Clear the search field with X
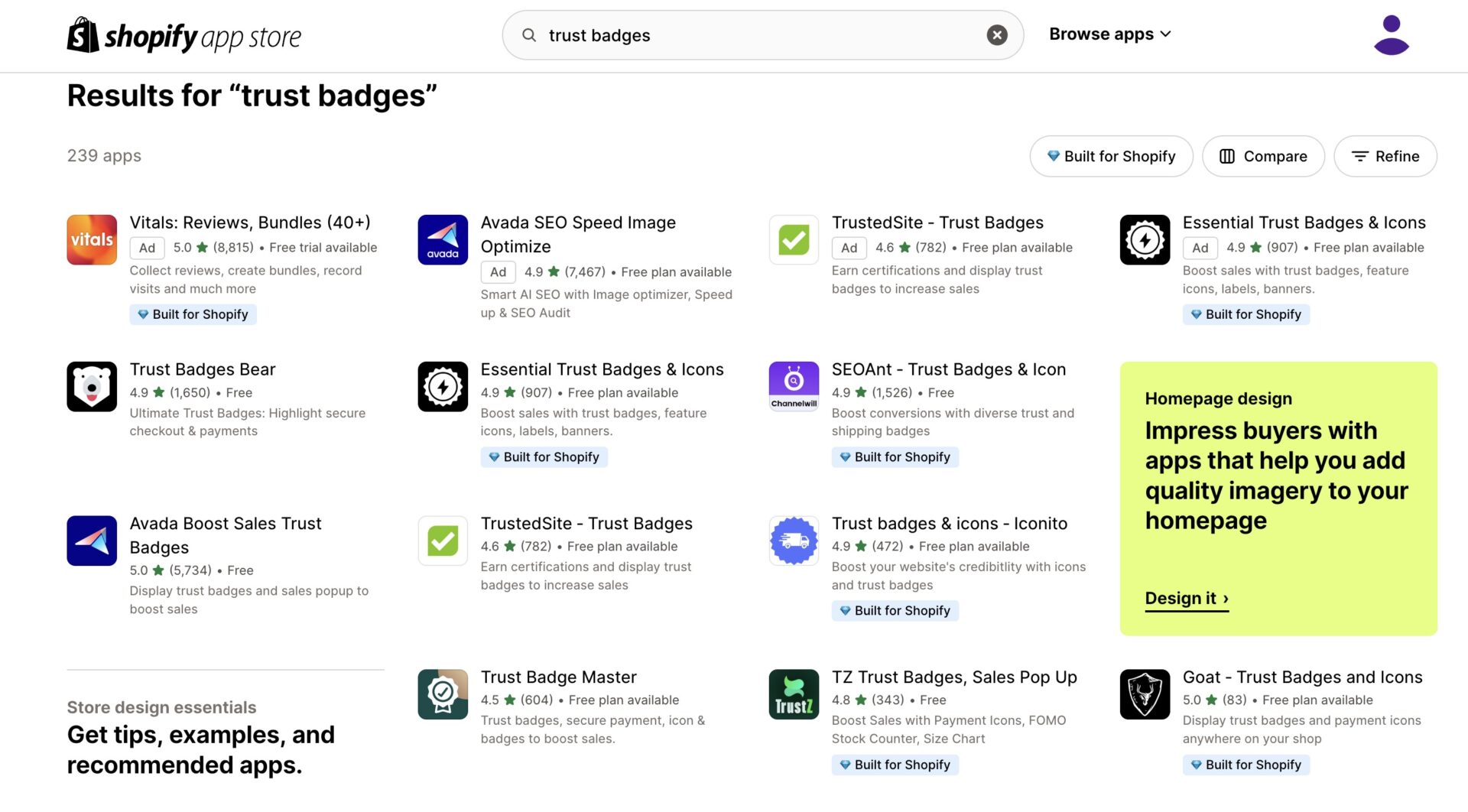1468x812 pixels. (997, 35)
